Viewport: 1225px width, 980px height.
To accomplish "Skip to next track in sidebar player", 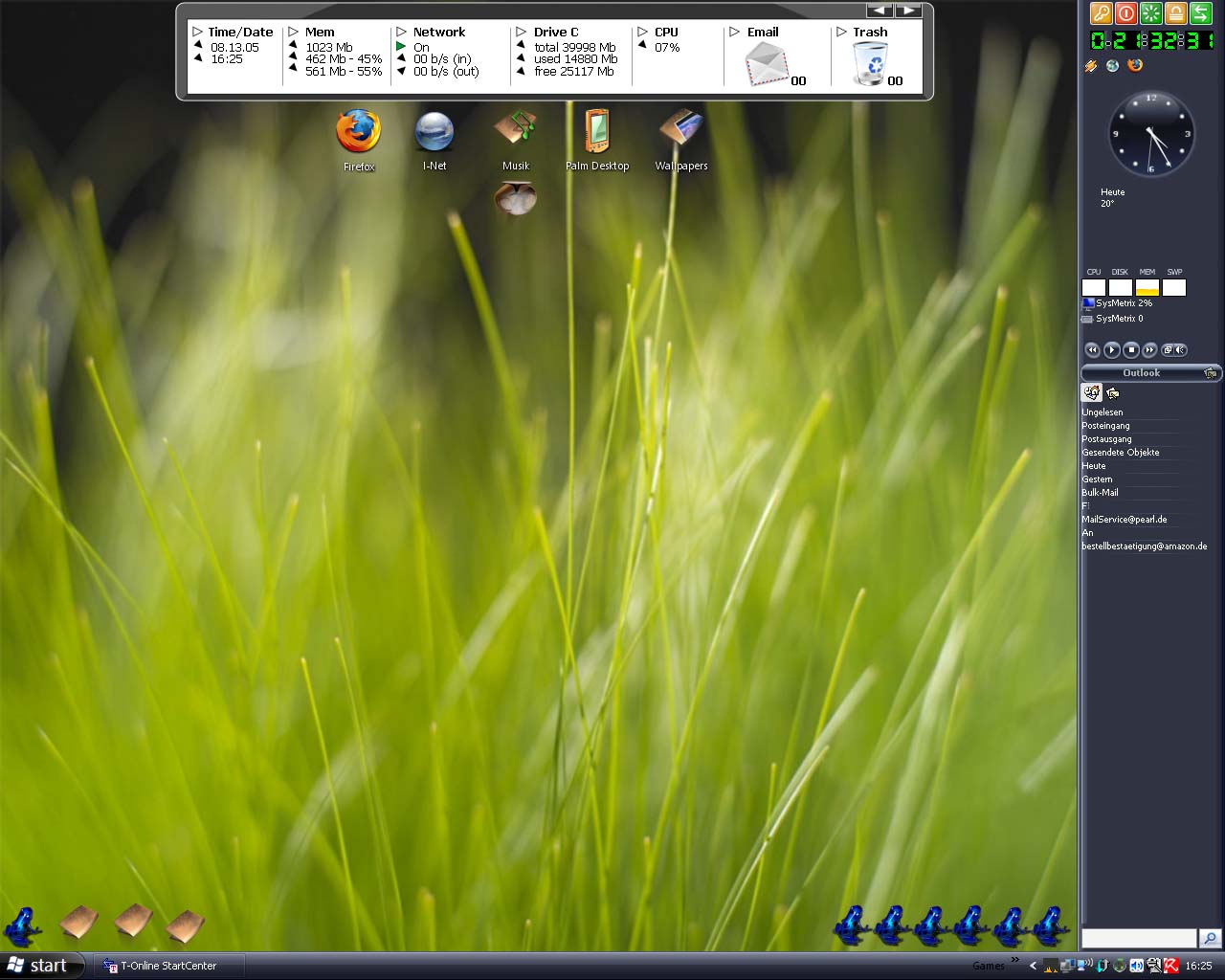I will [1149, 349].
